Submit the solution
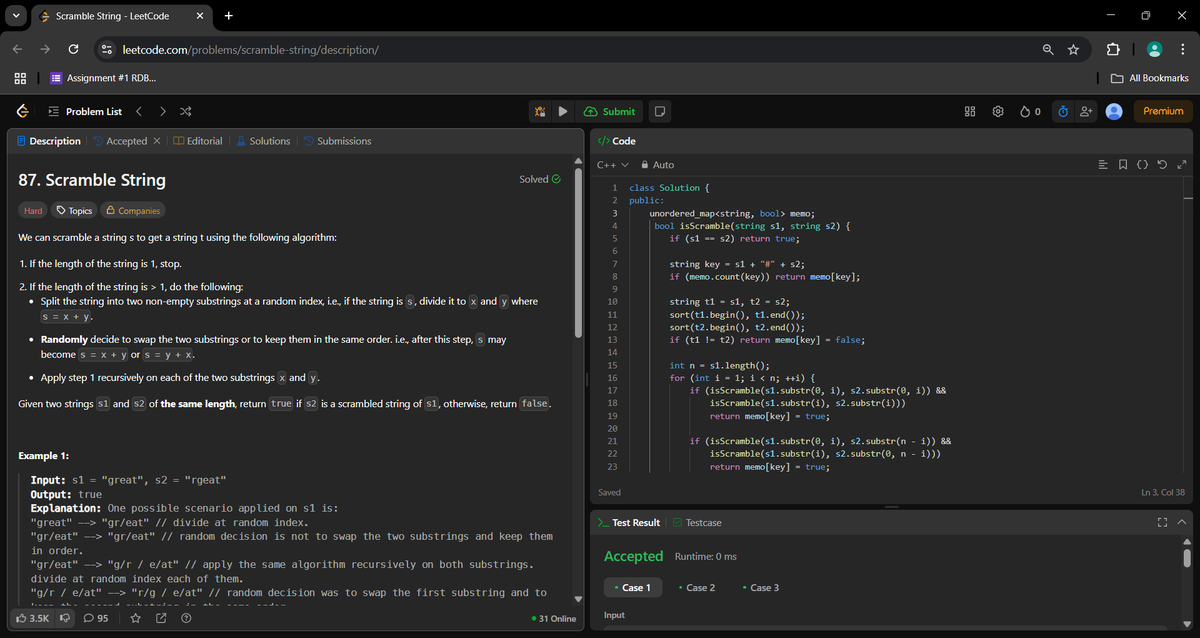The height and width of the screenshot is (638, 1200). point(611,111)
